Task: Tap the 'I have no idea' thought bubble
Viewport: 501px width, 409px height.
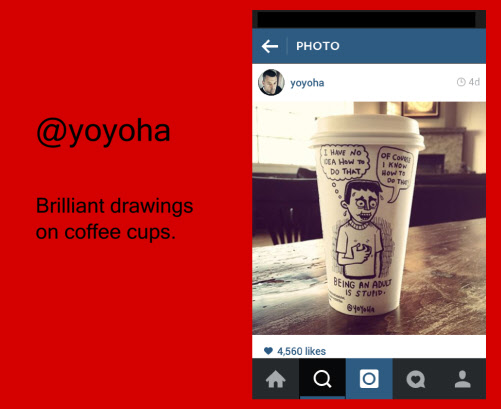Action: 345,162
